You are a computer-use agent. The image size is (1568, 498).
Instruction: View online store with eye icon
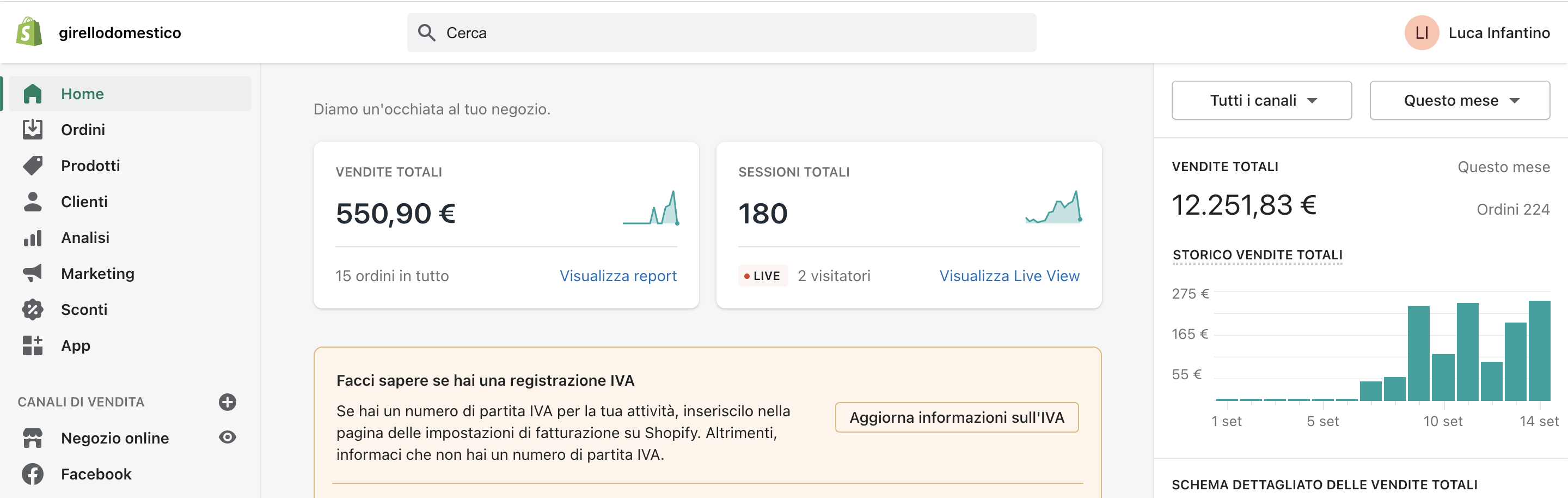227,437
